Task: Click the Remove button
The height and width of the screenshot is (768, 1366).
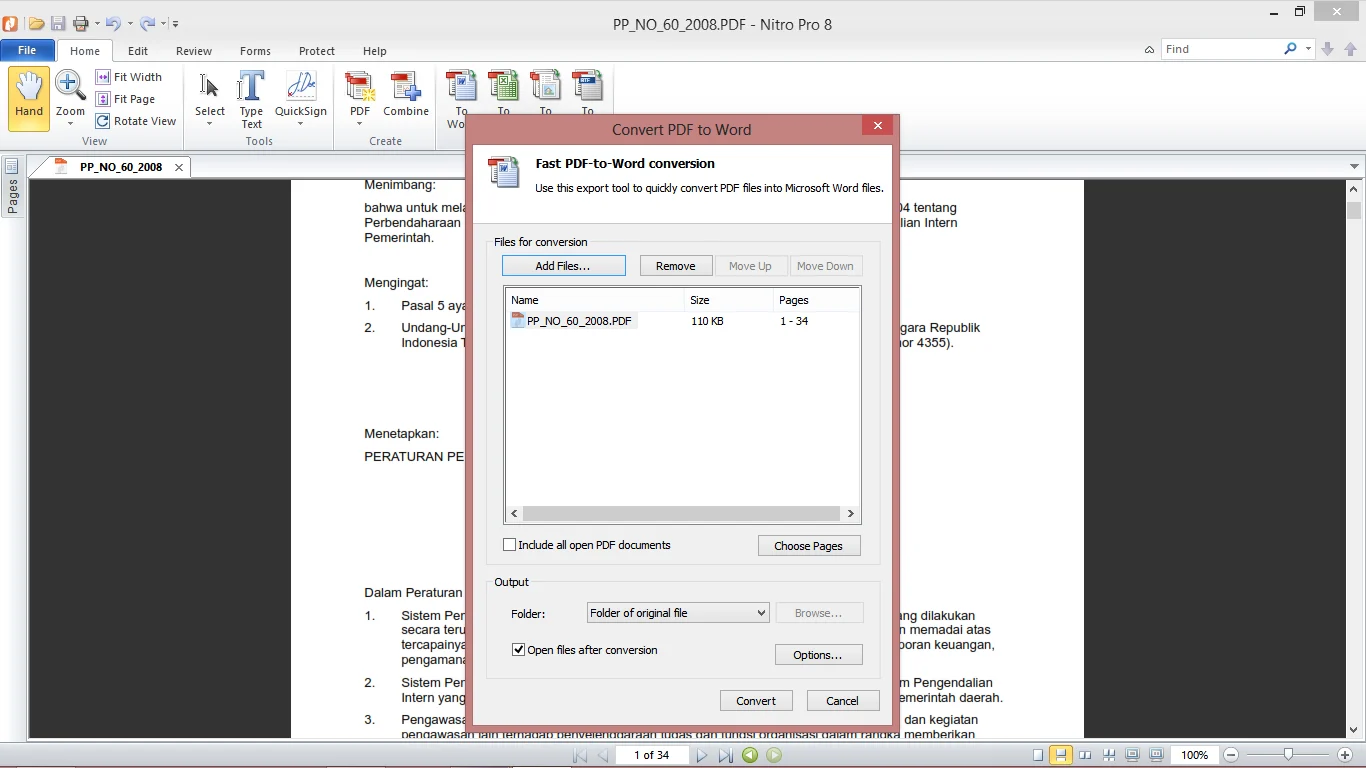Action: pos(676,266)
